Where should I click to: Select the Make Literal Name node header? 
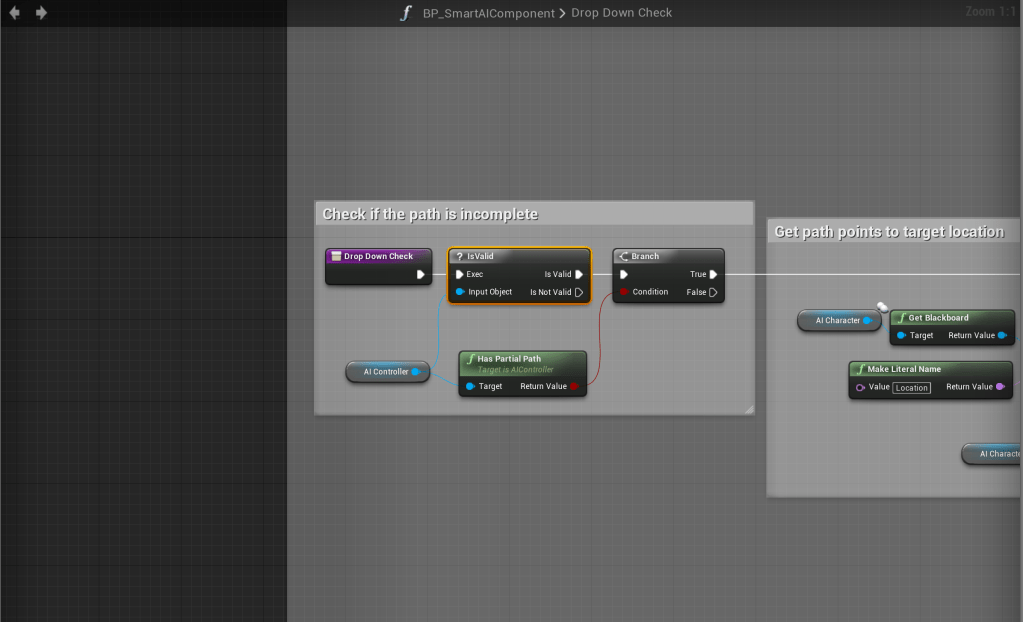pos(930,369)
